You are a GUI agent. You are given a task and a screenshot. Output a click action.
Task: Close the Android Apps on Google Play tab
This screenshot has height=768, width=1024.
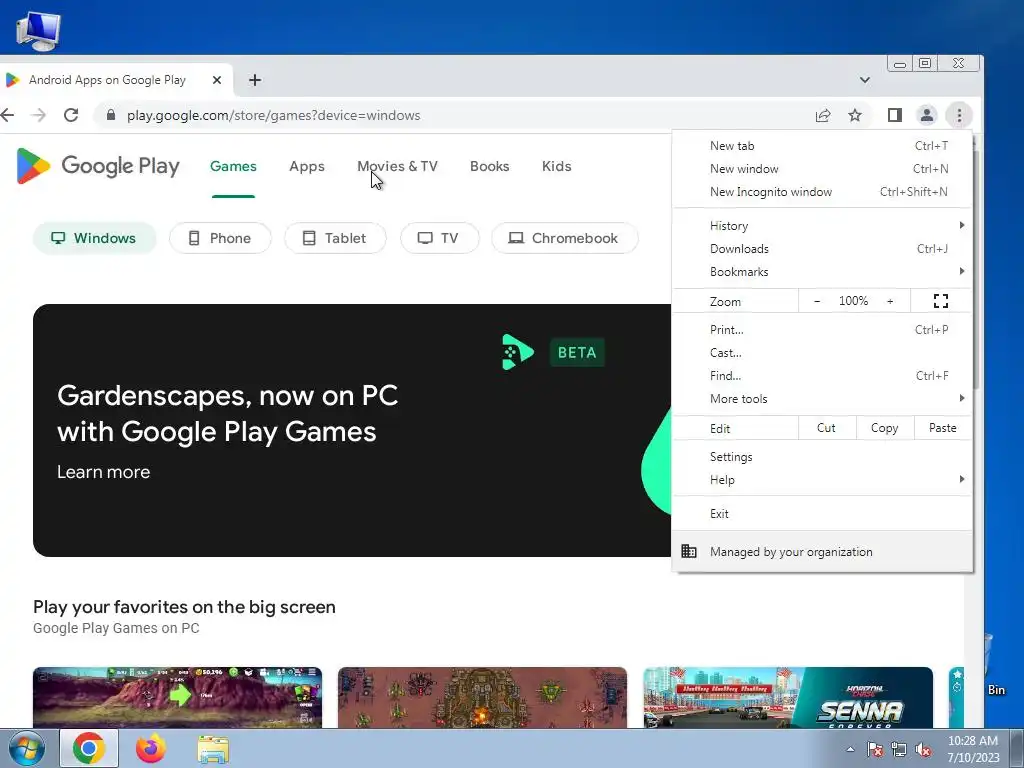217,80
